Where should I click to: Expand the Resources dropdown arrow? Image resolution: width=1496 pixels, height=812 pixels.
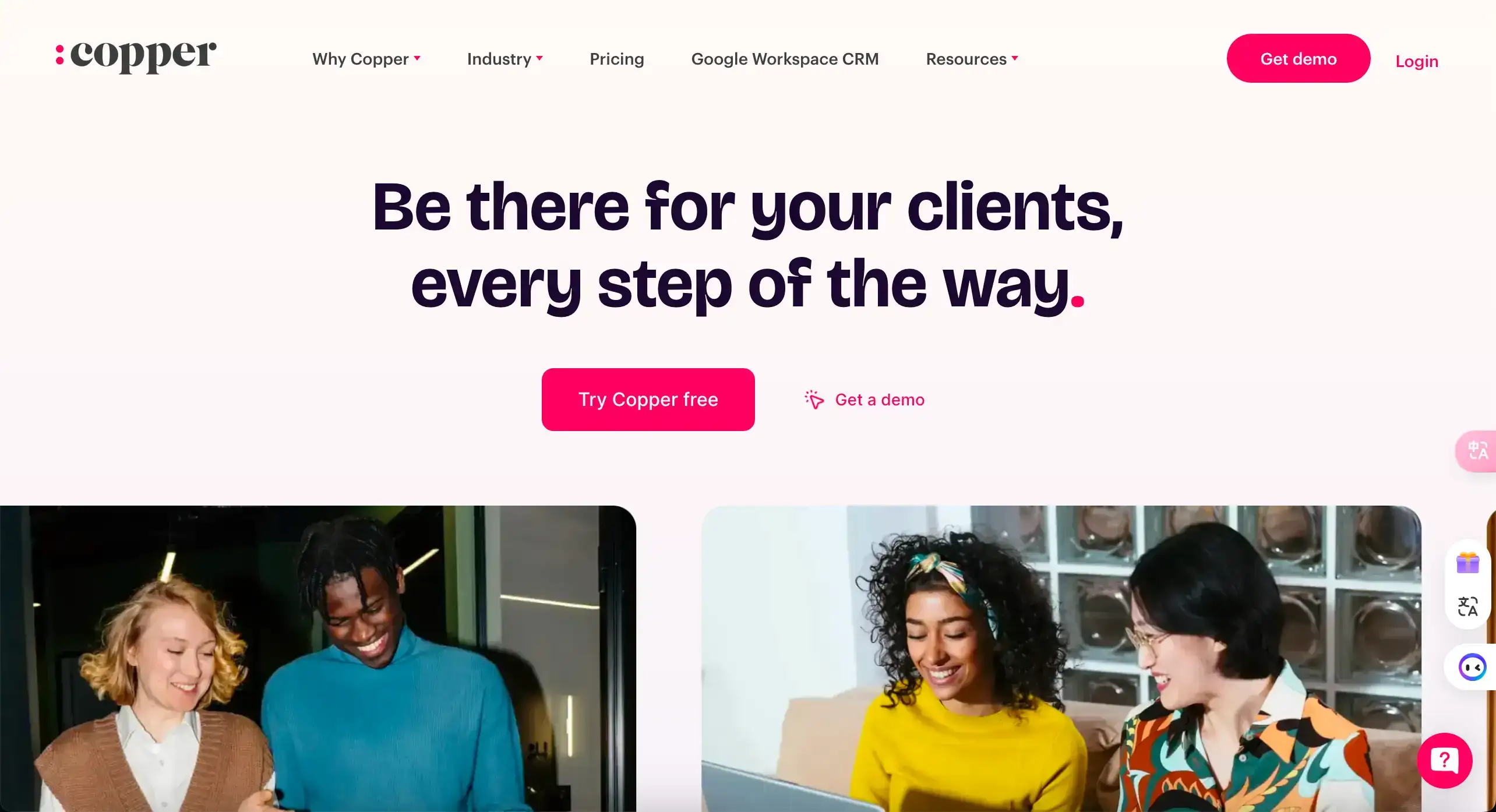point(1015,58)
